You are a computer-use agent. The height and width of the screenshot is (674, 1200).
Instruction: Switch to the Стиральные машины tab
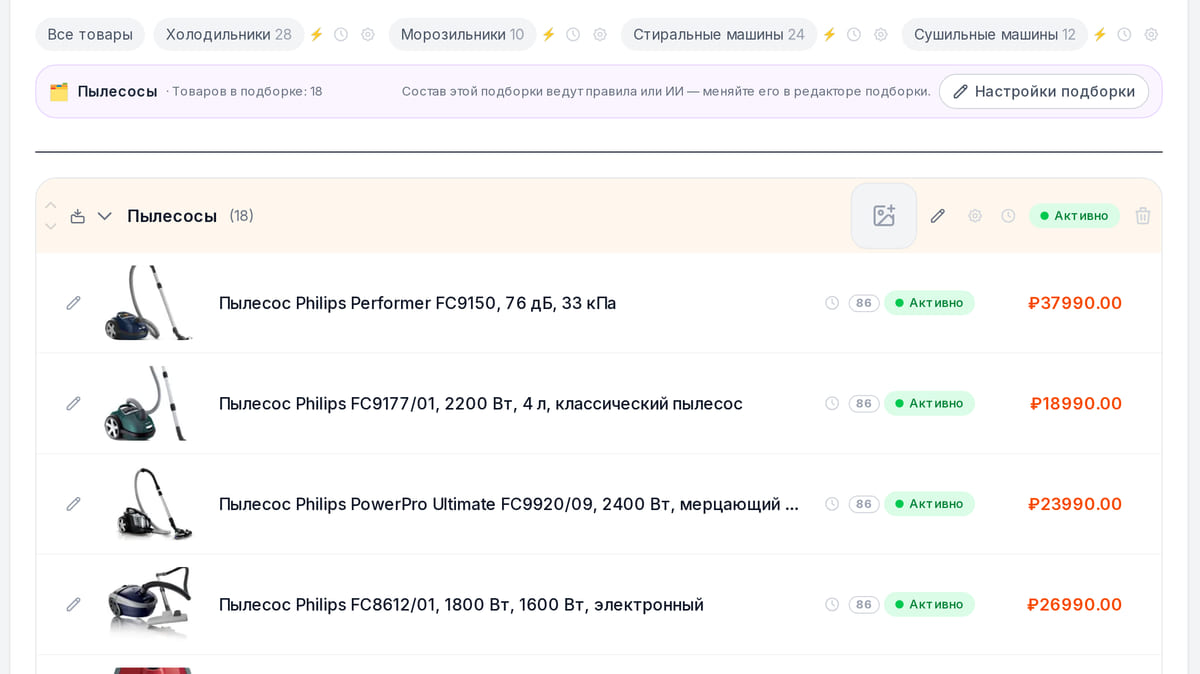tap(719, 34)
